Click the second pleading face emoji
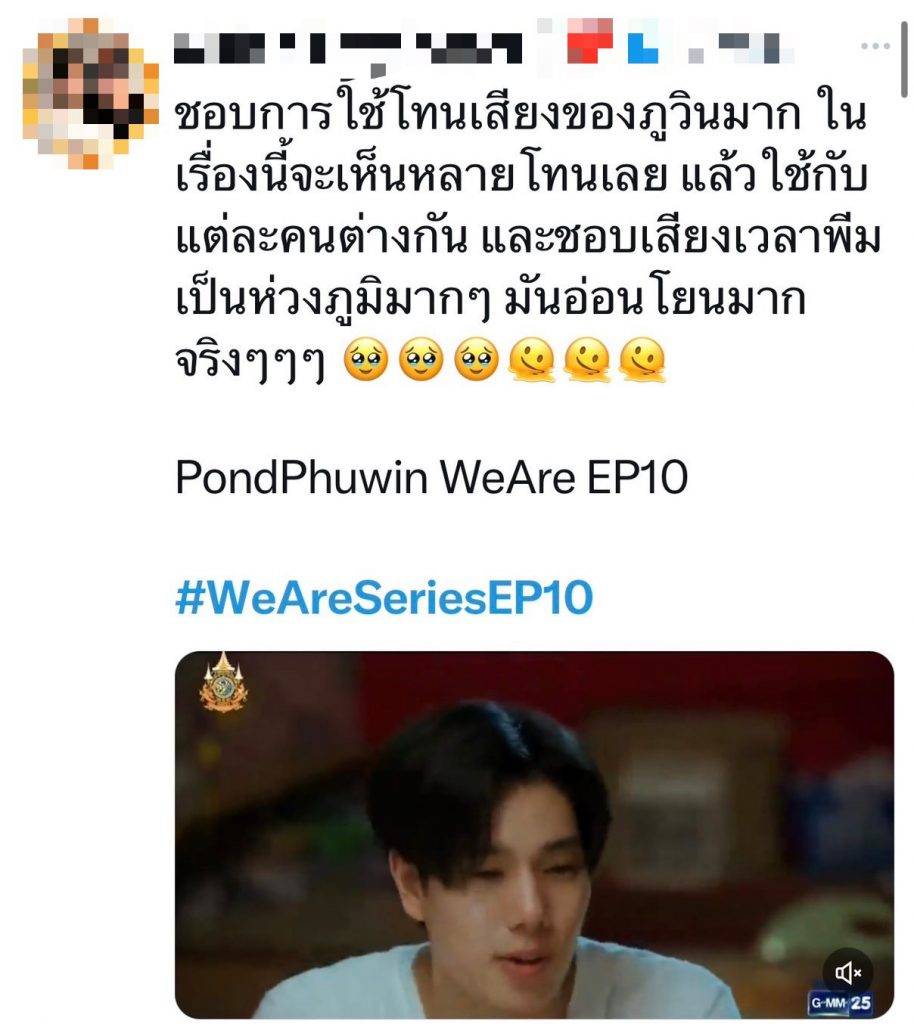914x1024 pixels. tap(421, 360)
